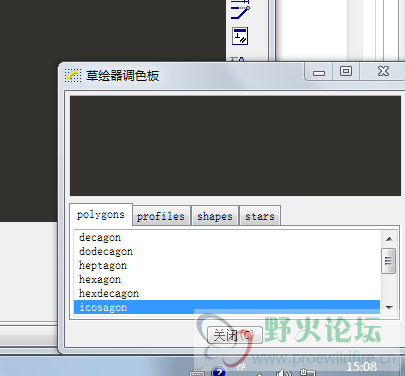Click the 关闭 close button

tap(235, 335)
